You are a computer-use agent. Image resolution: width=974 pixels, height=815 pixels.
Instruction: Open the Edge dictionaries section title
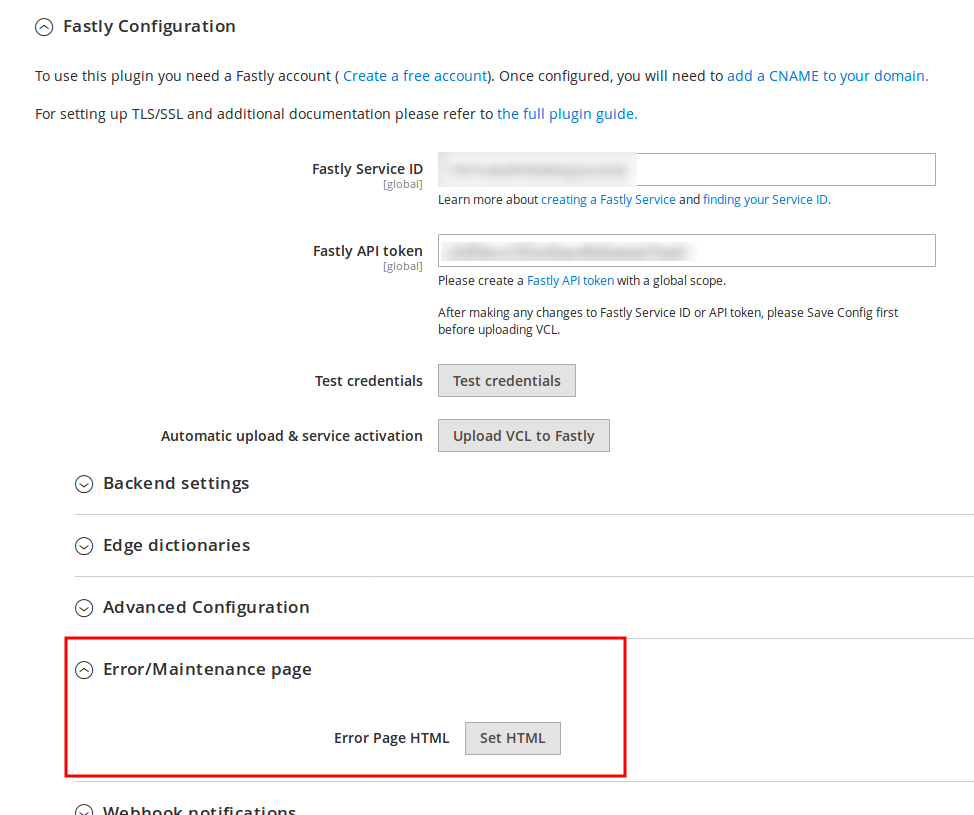[176, 546]
